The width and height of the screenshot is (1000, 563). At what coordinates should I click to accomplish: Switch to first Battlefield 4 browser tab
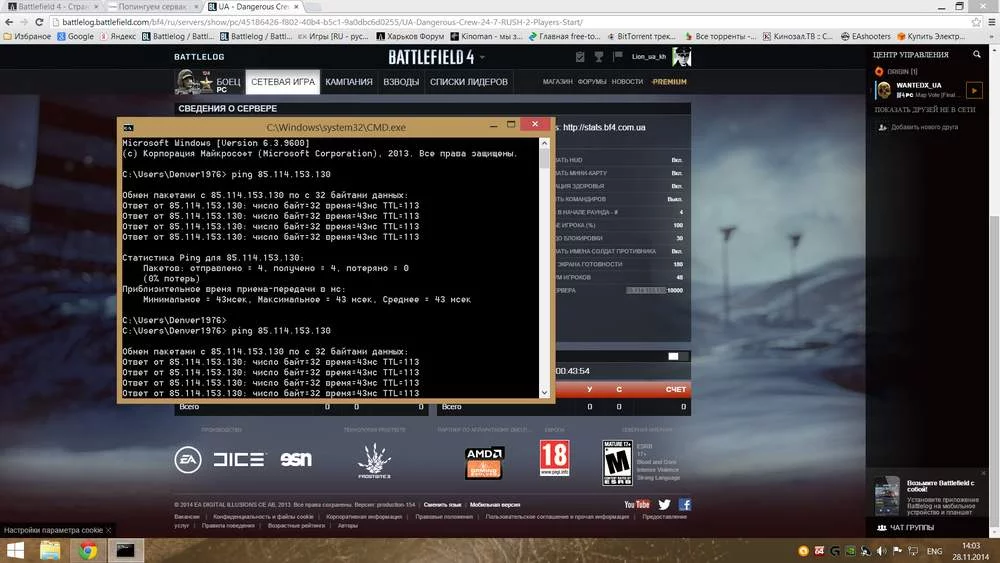click(52, 6)
